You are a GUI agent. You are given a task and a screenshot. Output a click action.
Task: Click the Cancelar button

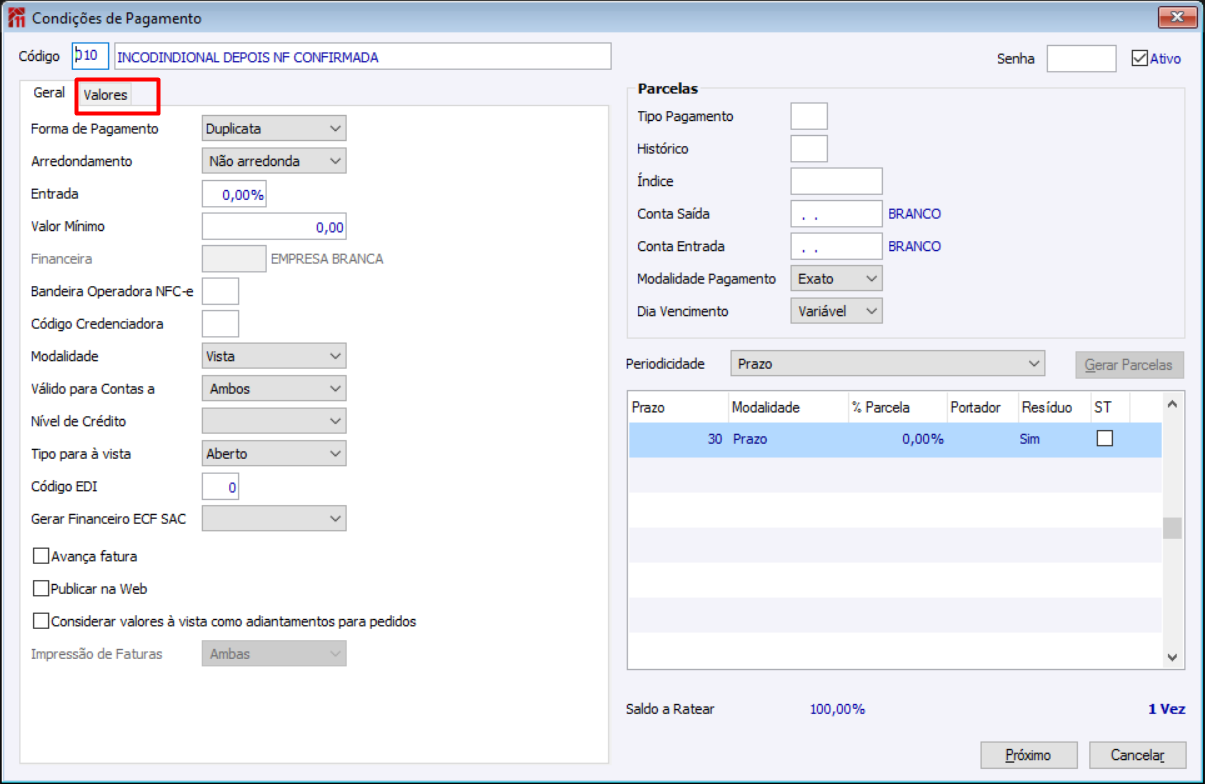tap(1137, 756)
